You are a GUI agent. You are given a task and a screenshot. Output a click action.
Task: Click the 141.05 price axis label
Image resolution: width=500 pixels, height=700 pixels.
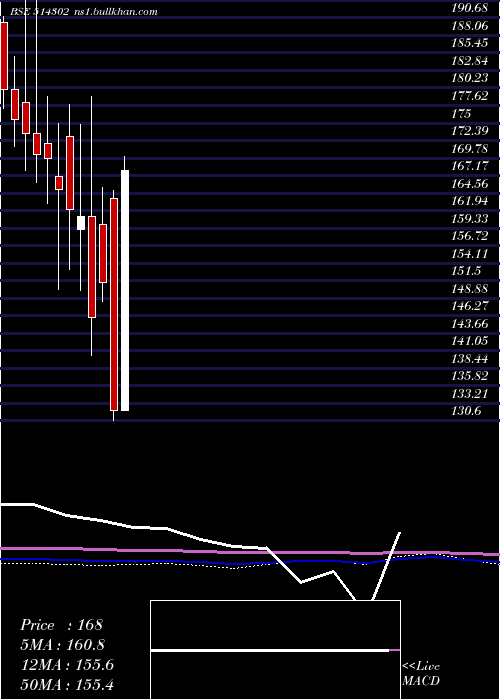pyautogui.click(x=470, y=341)
